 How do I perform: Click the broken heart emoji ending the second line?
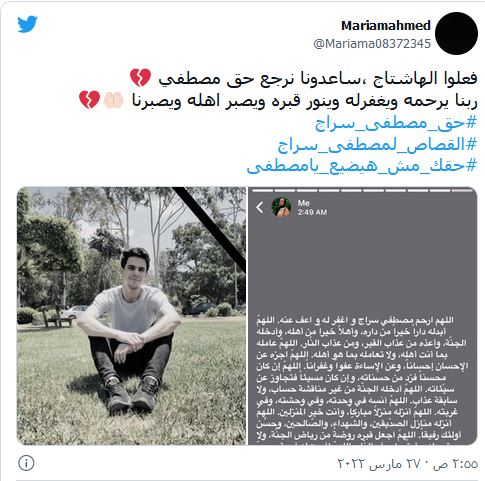pyautogui.click(x=89, y=100)
